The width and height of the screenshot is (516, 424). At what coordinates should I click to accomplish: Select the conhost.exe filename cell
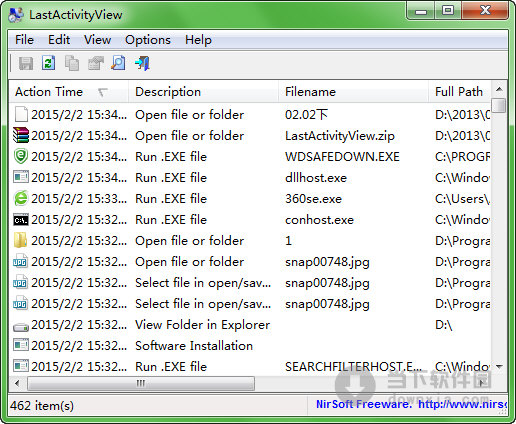pyautogui.click(x=319, y=220)
